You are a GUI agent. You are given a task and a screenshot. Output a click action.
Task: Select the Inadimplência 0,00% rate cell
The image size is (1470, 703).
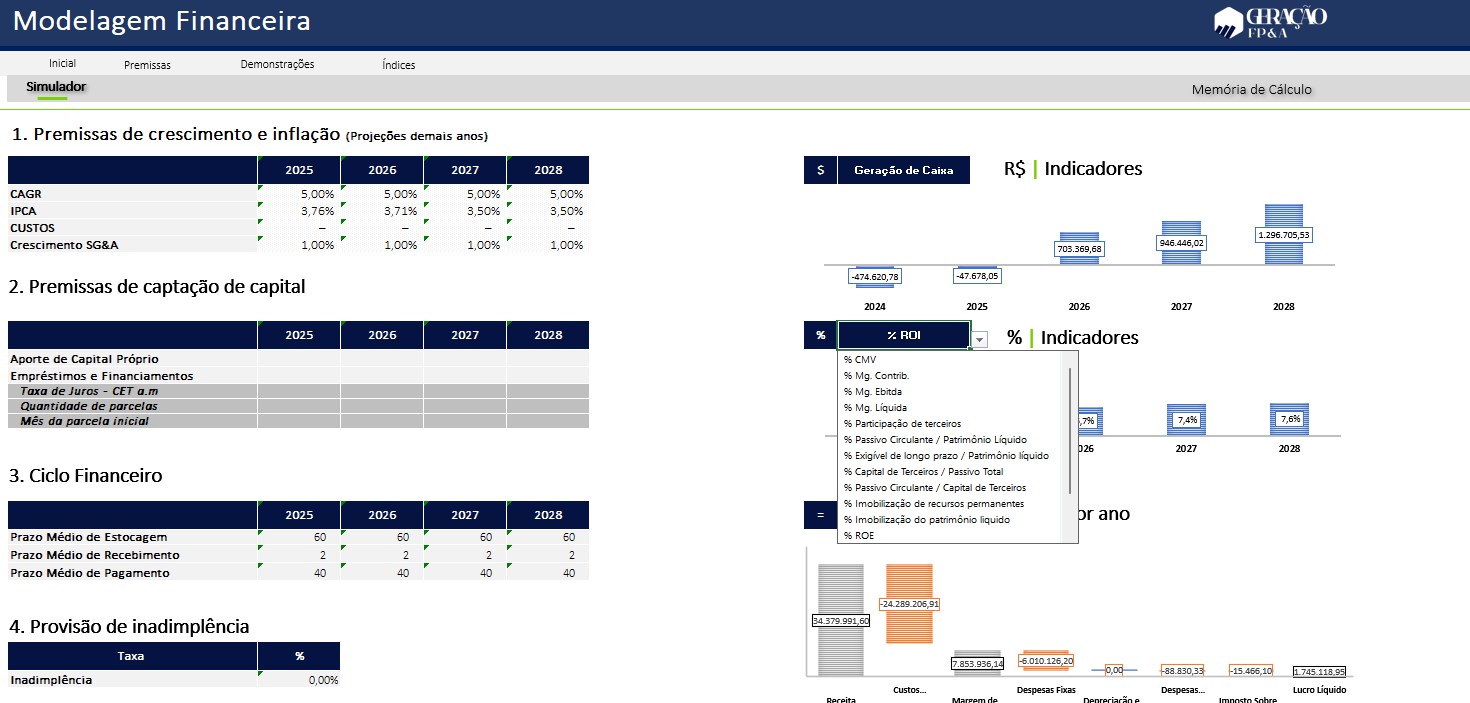[x=298, y=680]
